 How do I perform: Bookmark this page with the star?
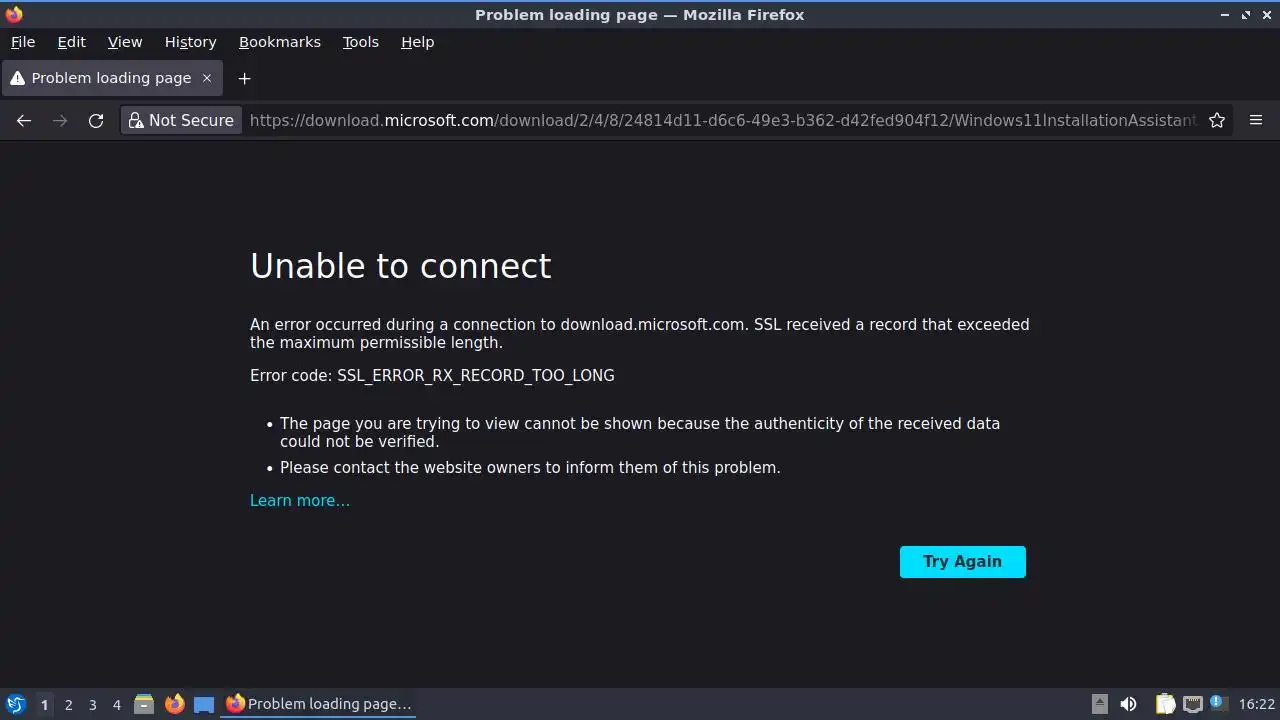pos(1217,120)
